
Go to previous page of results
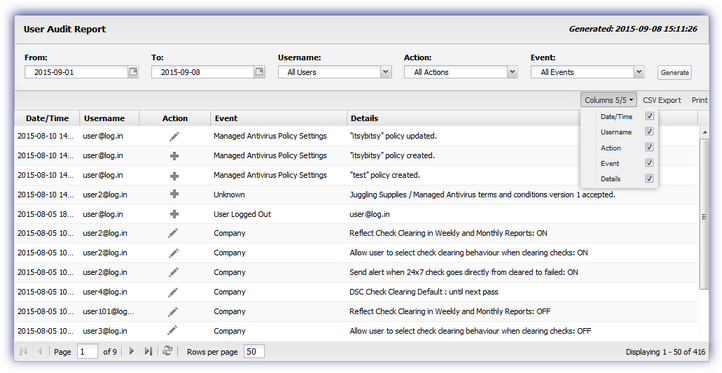click(40, 352)
